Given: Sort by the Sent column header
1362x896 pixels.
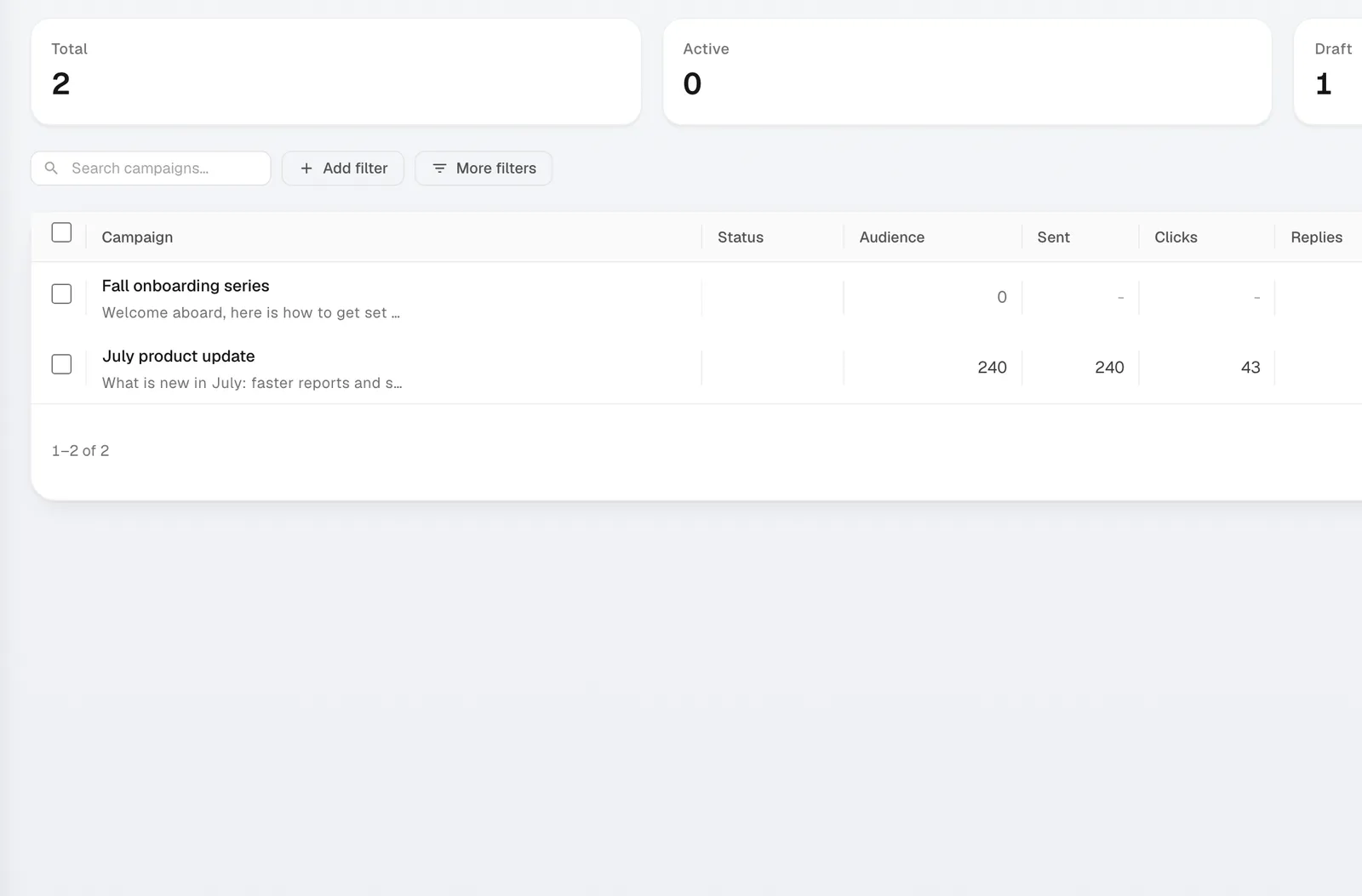Looking at the screenshot, I should click(1054, 237).
